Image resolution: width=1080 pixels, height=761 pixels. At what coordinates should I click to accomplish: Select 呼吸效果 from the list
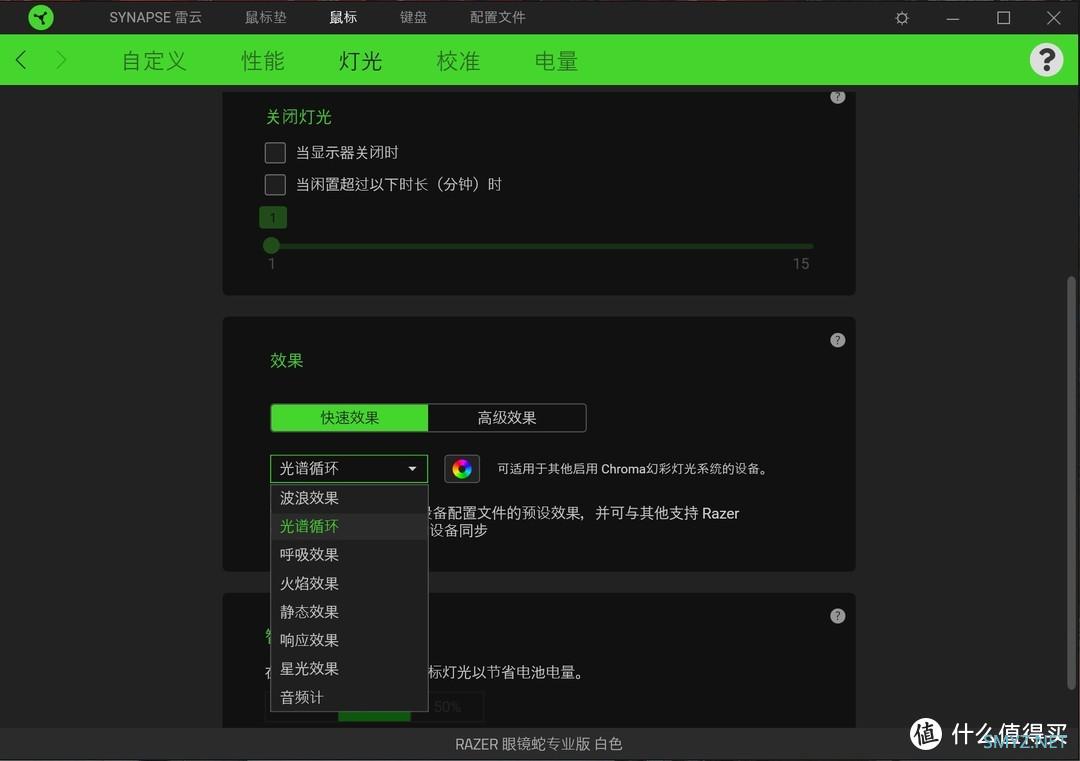349,554
